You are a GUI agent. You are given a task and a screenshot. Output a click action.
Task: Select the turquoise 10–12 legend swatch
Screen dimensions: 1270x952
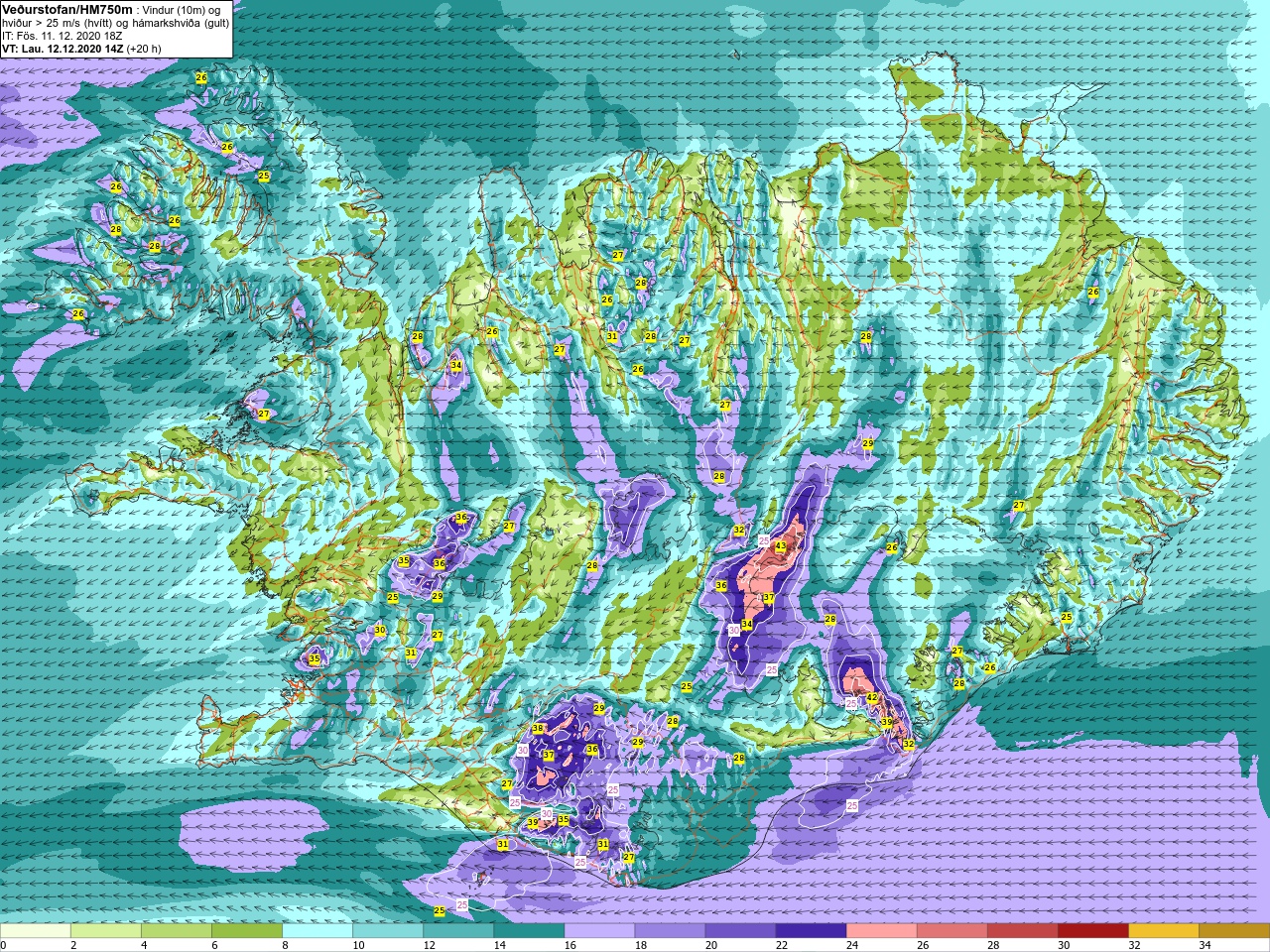coord(388,931)
